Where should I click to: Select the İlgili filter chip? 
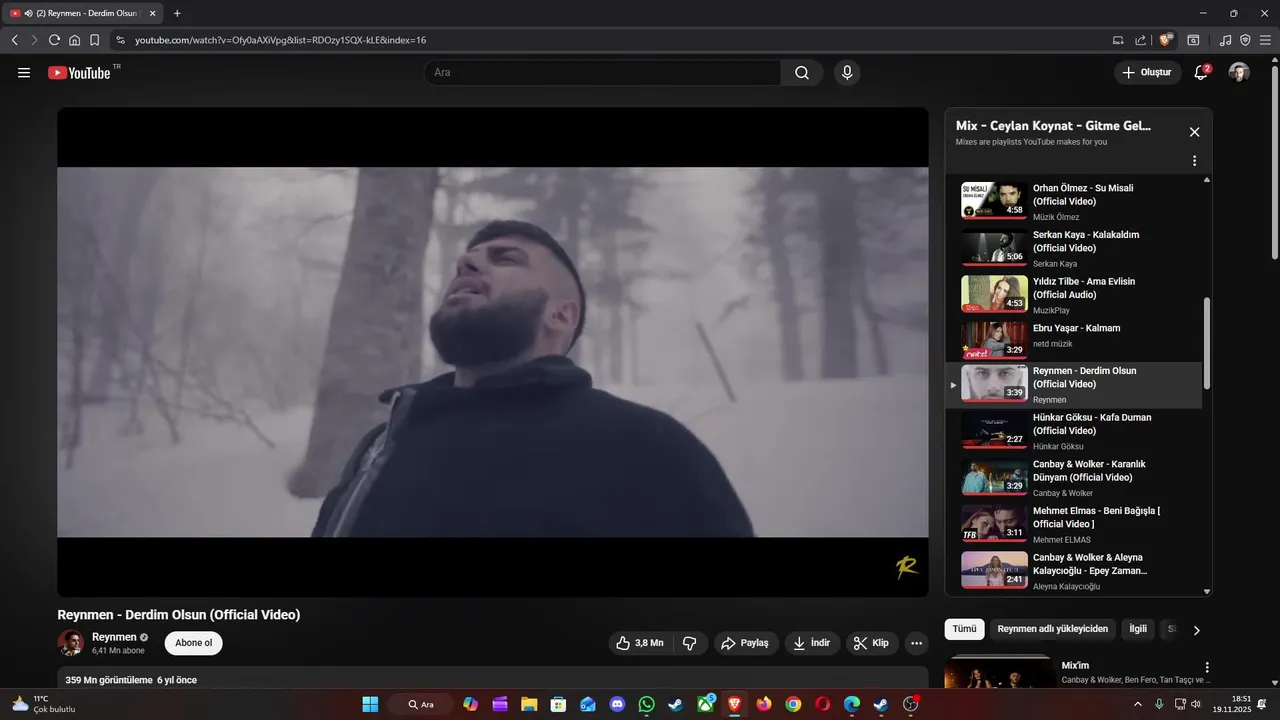(1138, 629)
